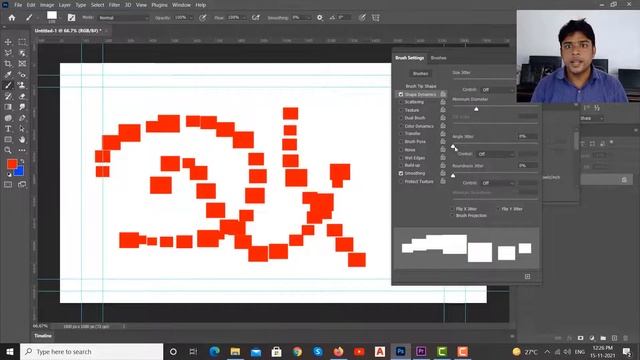
Task: Open the File menu
Action: pos(18,5)
